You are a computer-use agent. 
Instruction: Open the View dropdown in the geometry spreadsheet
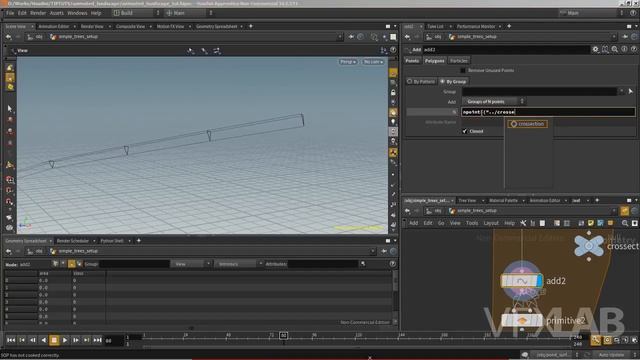(191, 264)
